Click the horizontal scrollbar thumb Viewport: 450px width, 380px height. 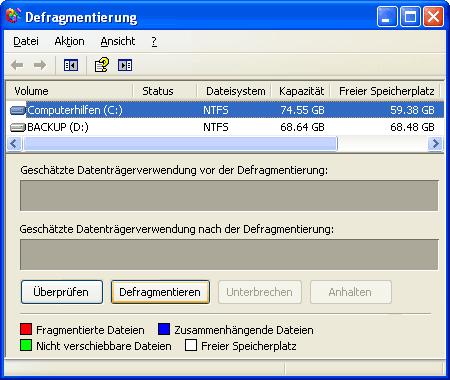[x=180, y=144]
